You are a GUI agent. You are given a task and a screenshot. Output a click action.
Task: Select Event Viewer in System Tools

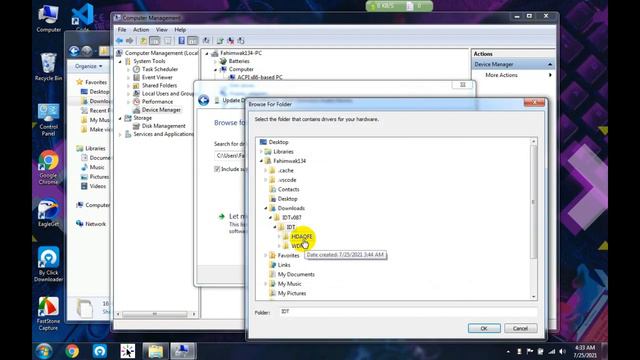point(157,78)
